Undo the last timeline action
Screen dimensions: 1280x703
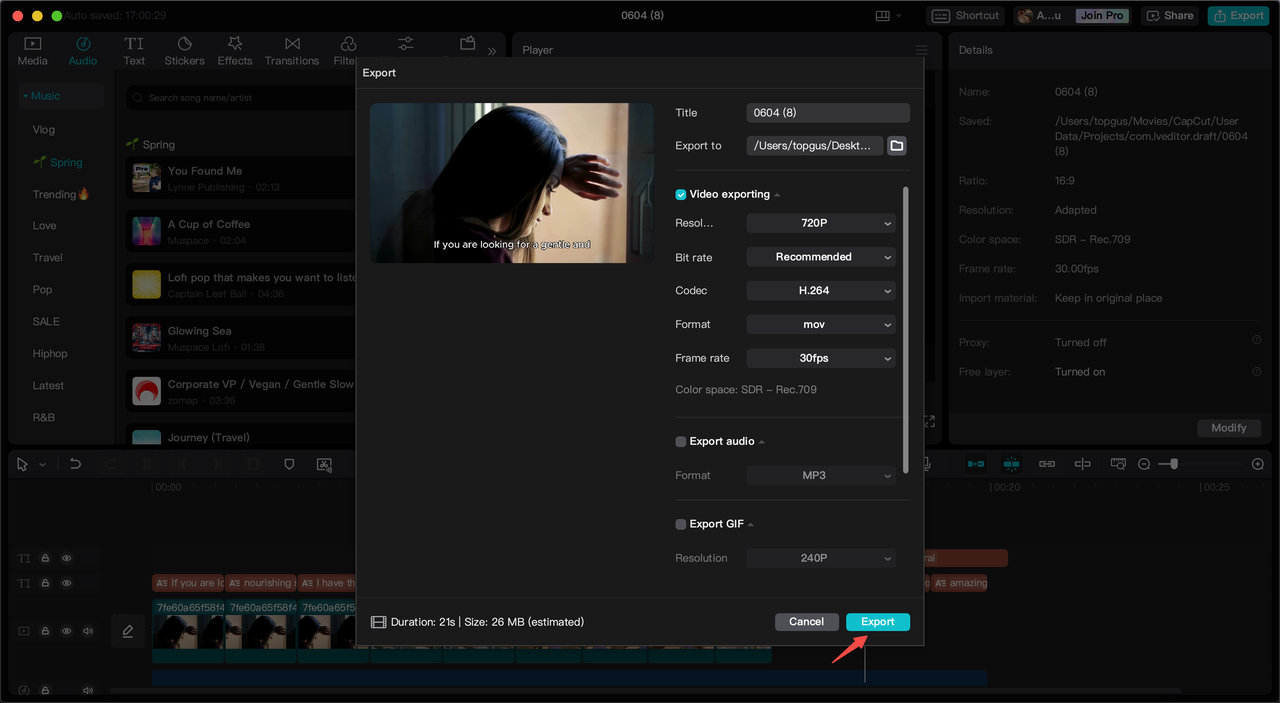point(75,465)
